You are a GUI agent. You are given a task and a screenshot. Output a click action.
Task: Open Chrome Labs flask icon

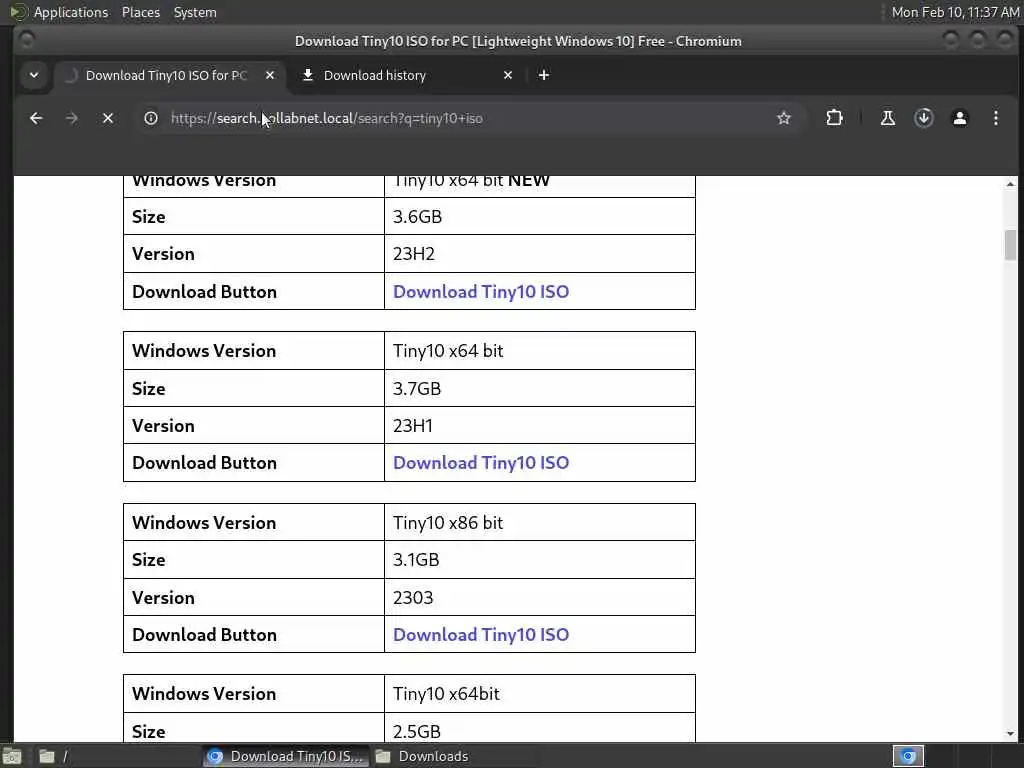click(888, 118)
